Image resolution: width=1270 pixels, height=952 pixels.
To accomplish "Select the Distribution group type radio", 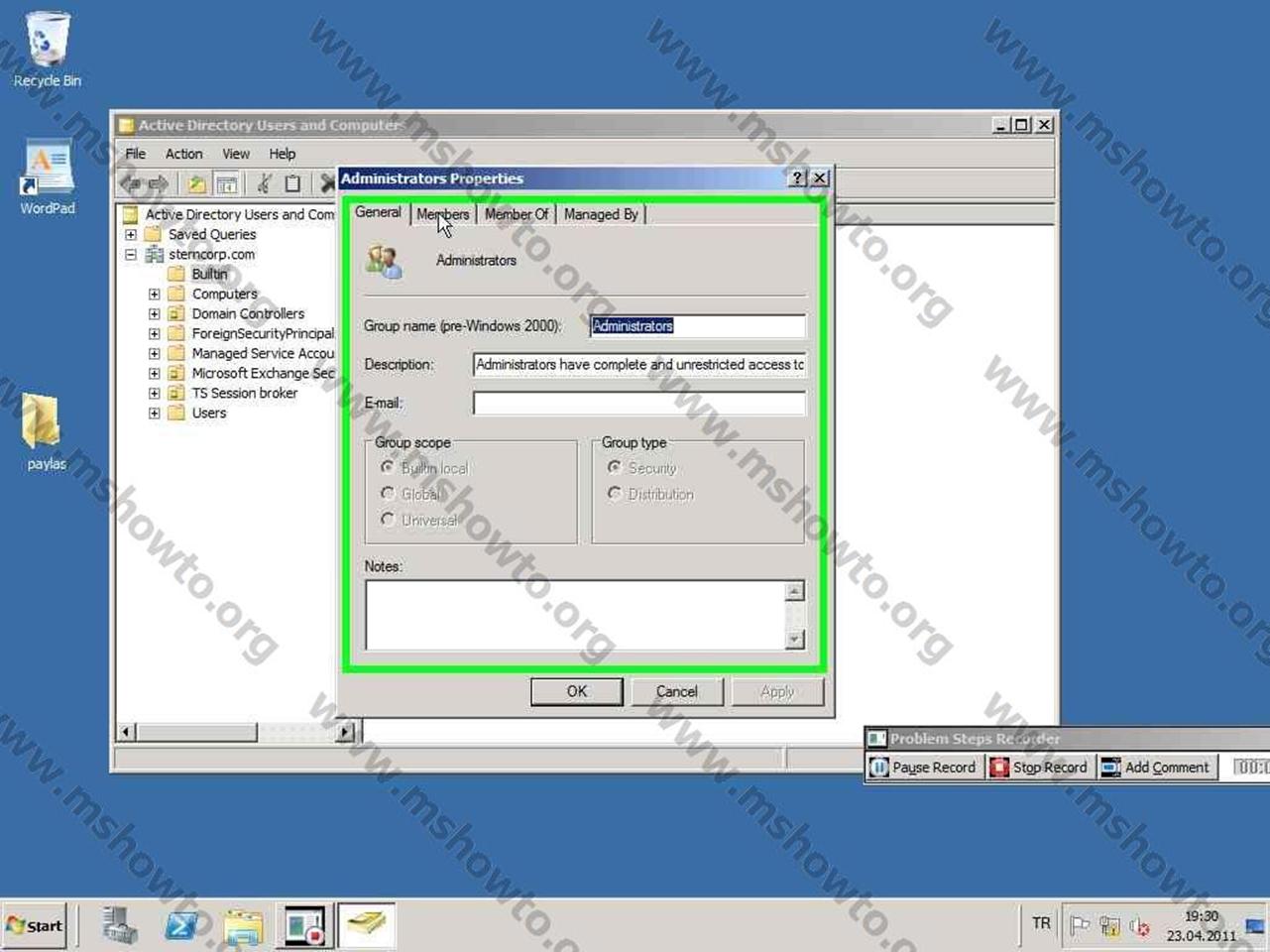I will (615, 493).
